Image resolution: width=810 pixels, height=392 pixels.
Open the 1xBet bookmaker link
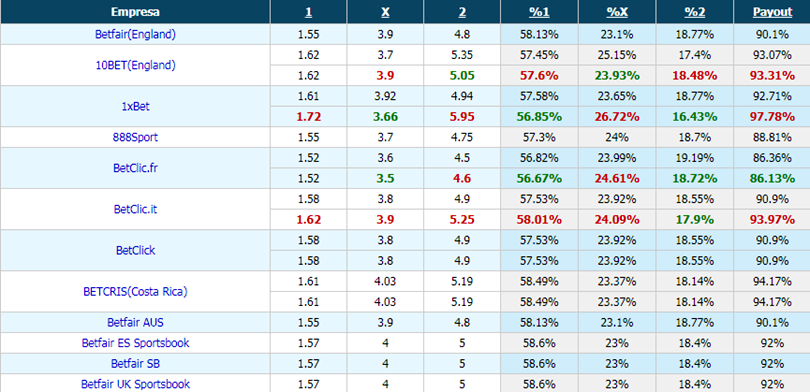(135, 106)
